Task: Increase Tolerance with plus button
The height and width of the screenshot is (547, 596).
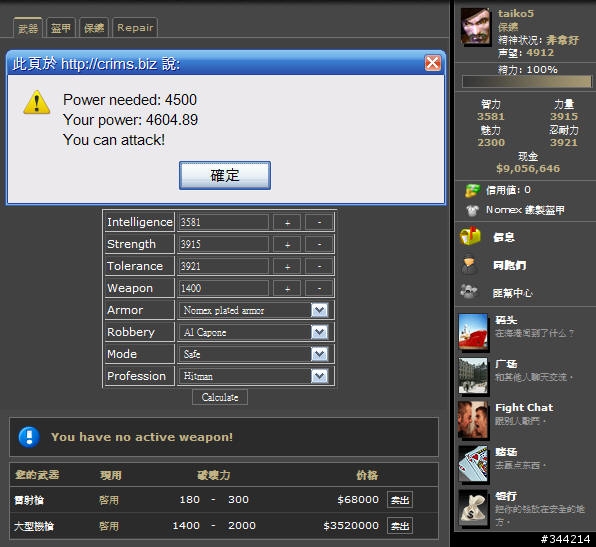Action: click(287, 266)
